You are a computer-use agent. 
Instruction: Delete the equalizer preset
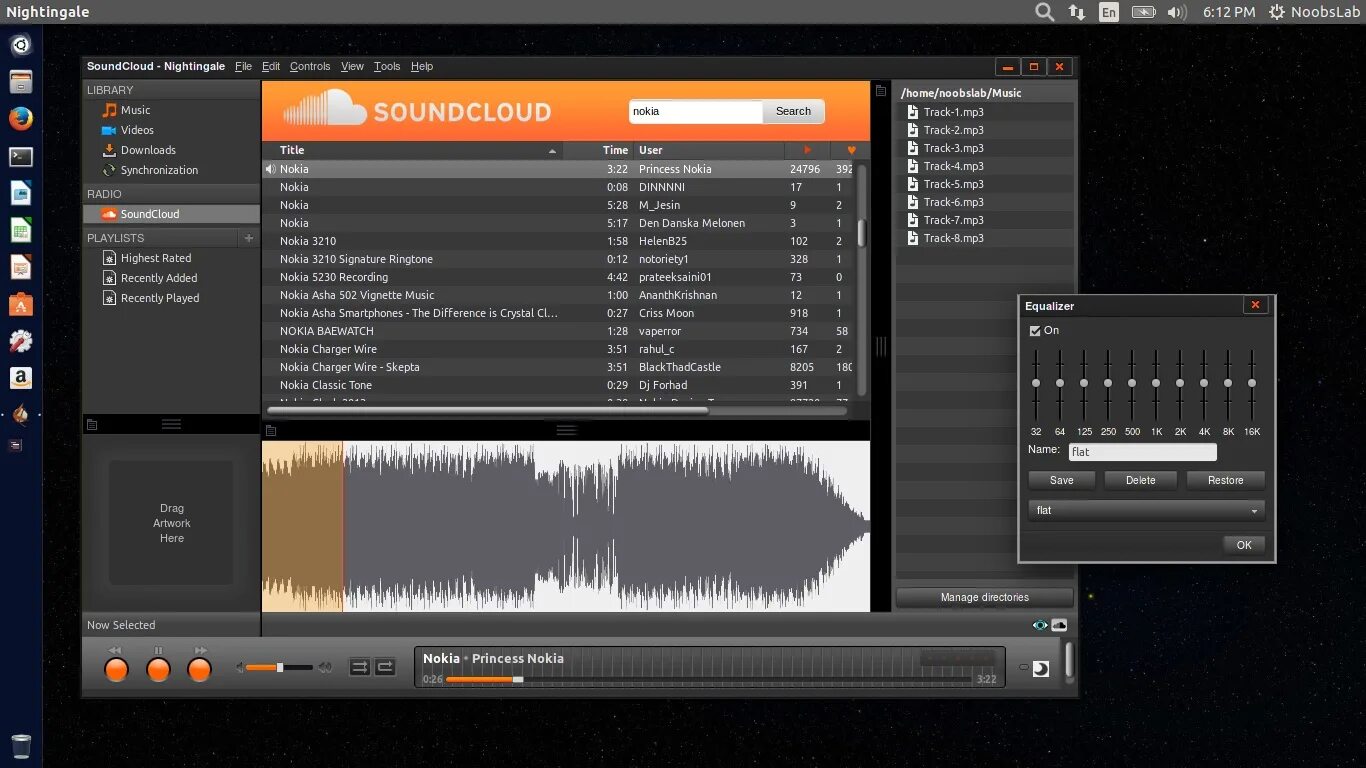click(1140, 480)
